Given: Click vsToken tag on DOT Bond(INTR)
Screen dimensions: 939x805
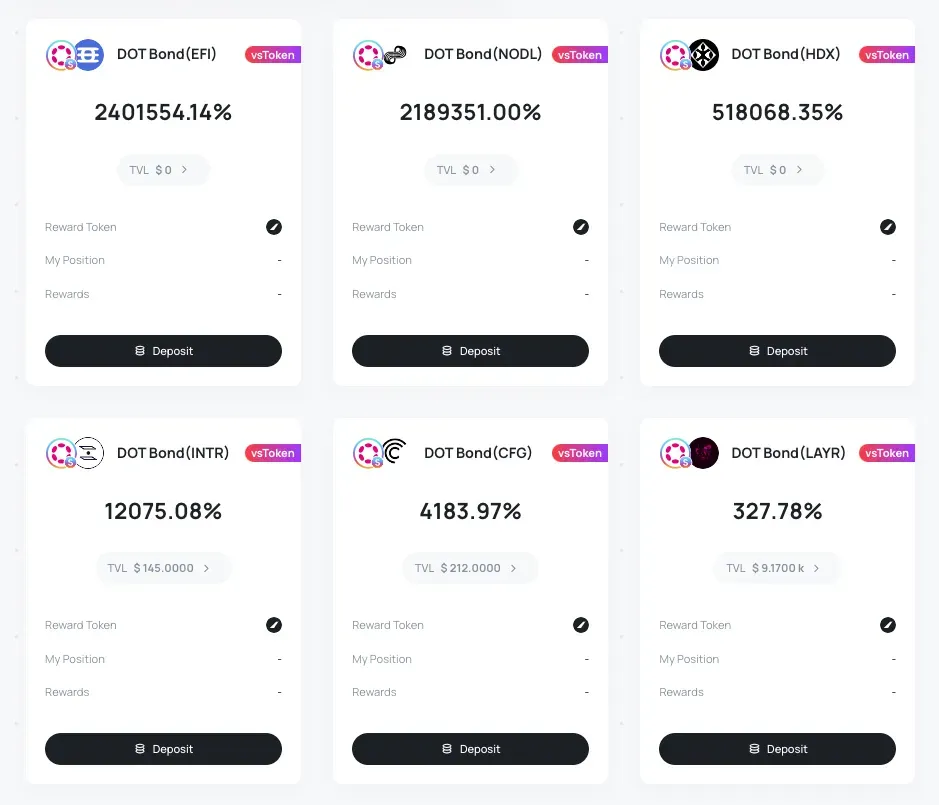Looking at the screenshot, I should click(272, 453).
